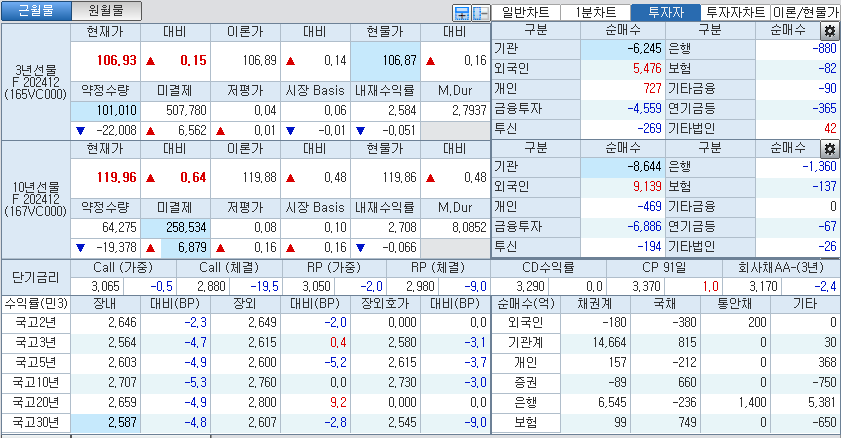The image size is (841, 438).
Task: Click 3년선물 current price 106.93
Action: click(x=105, y=61)
